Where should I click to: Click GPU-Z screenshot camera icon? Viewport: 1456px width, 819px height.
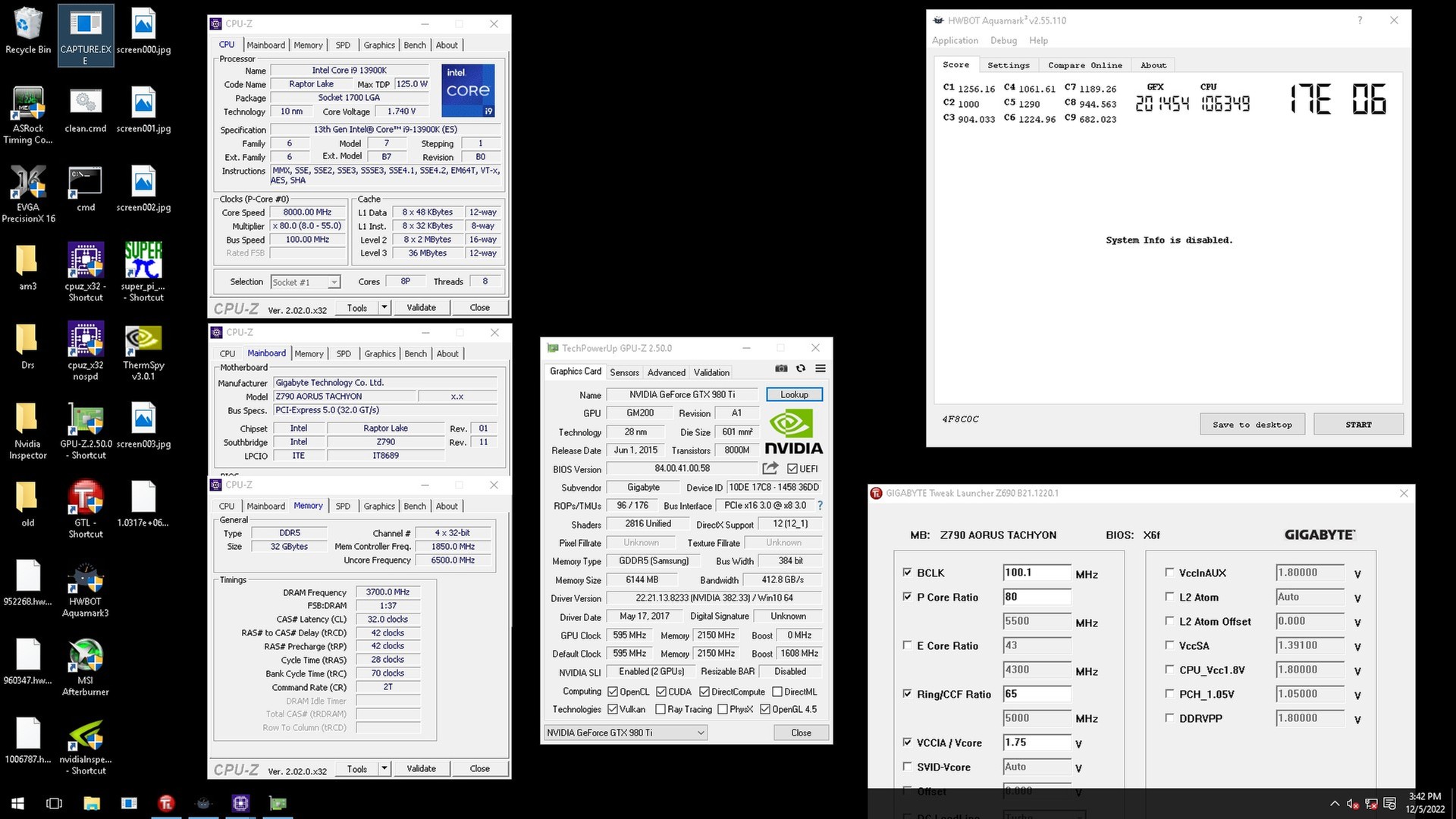(x=781, y=369)
